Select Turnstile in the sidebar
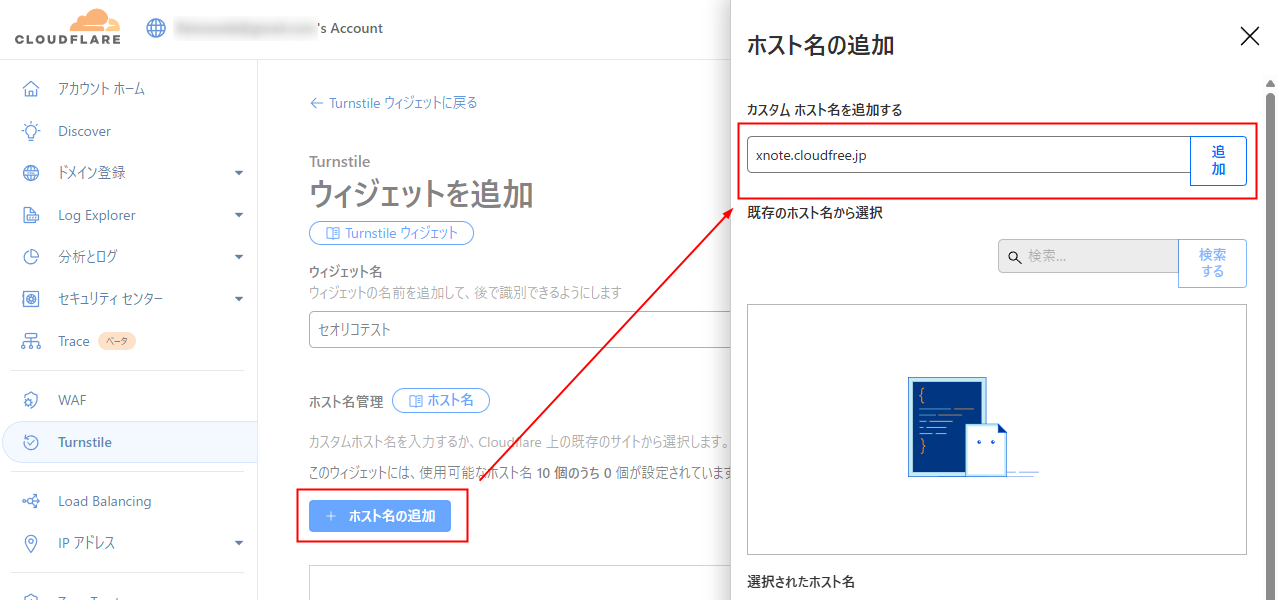Image resolution: width=1278 pixels, height=600 pixels. coord(129,442)
